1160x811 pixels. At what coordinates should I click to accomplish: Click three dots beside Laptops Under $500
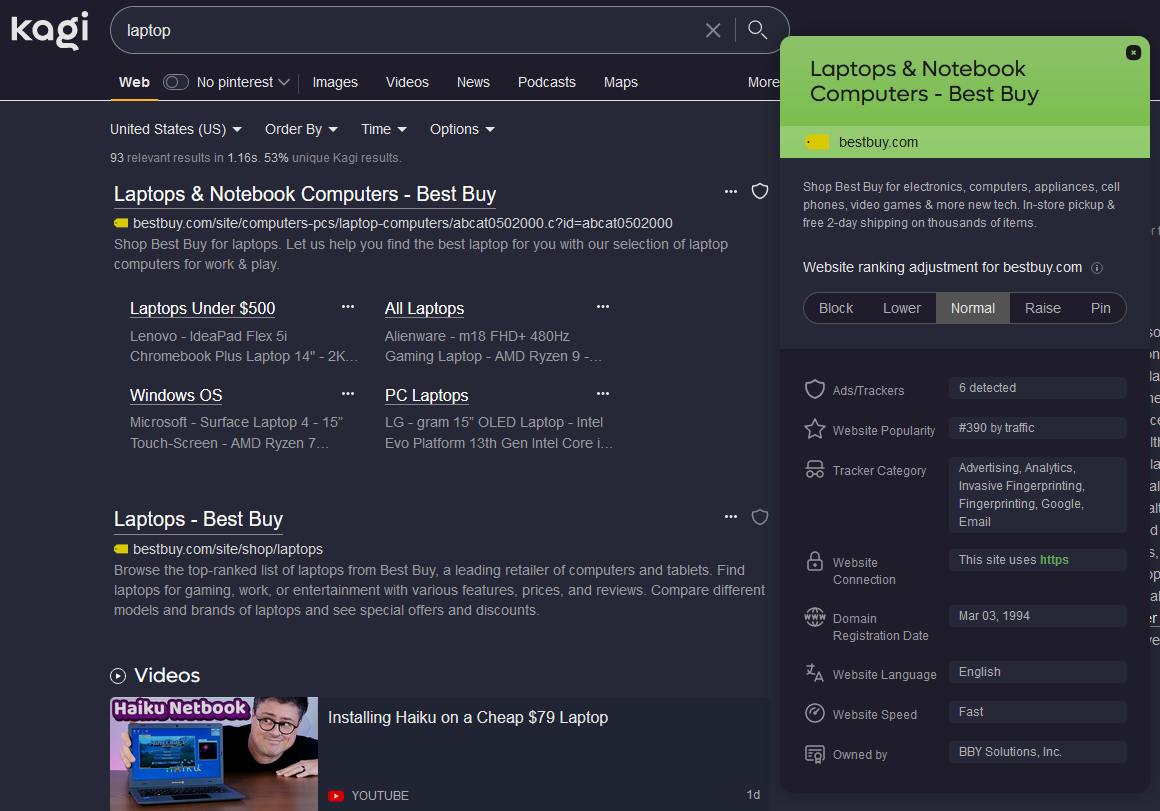348,307
